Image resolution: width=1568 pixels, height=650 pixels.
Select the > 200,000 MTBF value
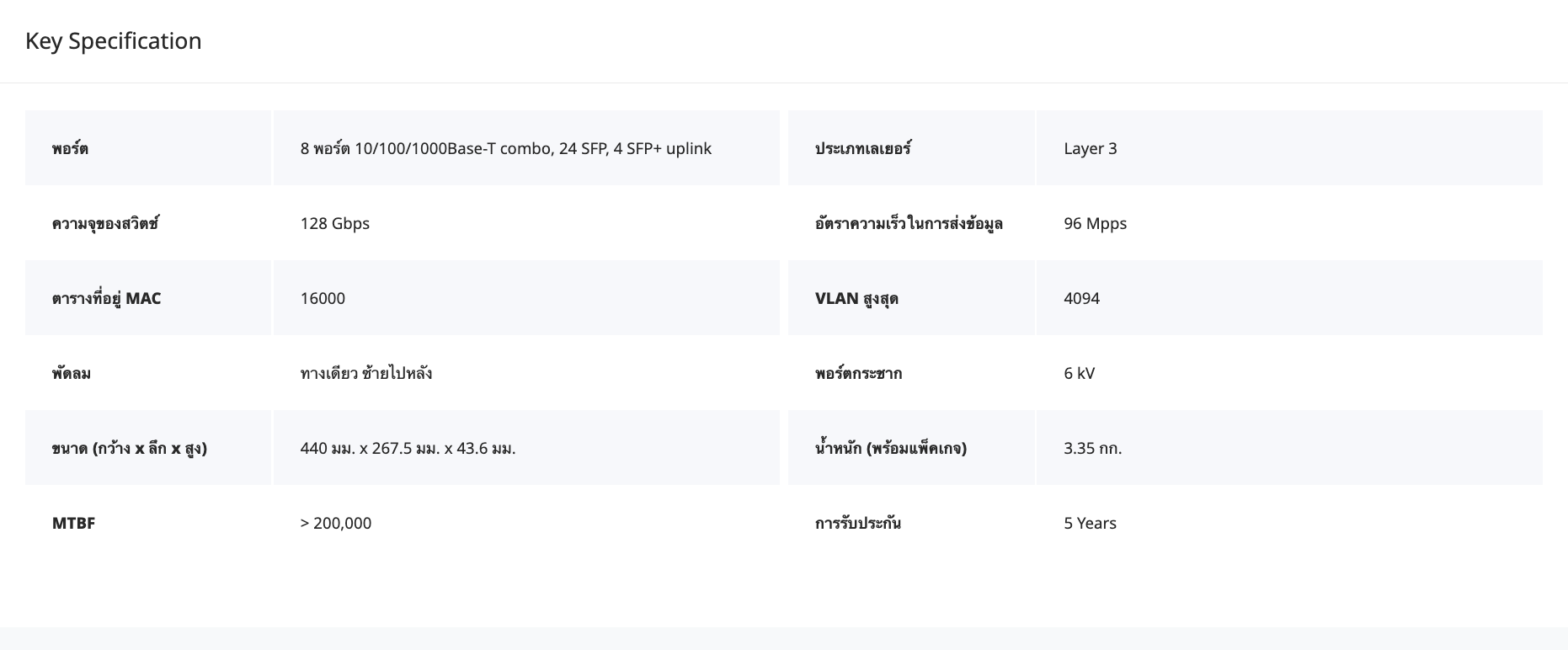pos(335,524)
